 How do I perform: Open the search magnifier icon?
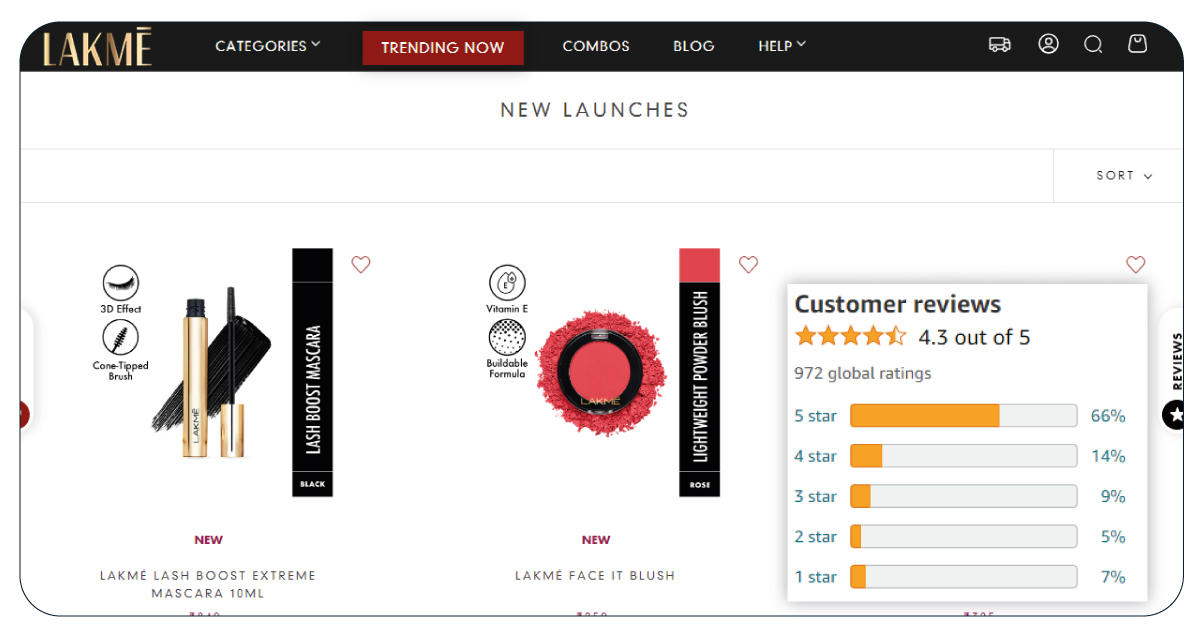point(1093,44)
